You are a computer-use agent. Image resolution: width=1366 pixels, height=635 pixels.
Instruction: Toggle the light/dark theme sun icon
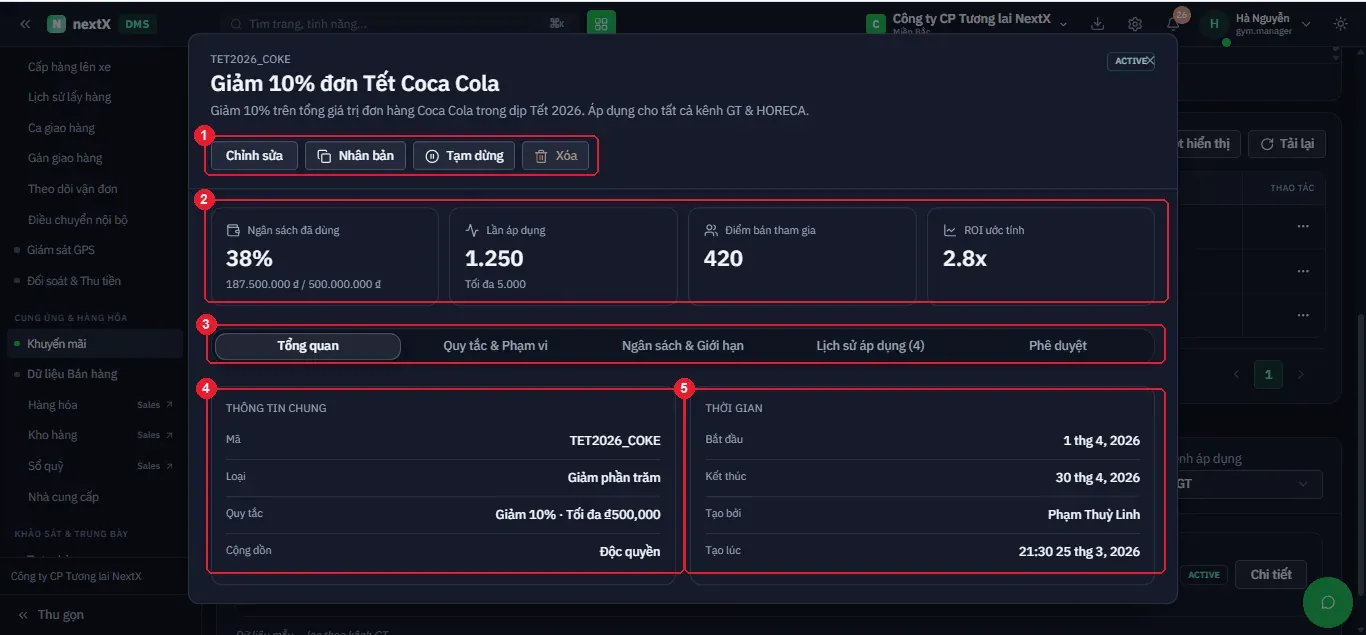click(x=1340, y=24)
